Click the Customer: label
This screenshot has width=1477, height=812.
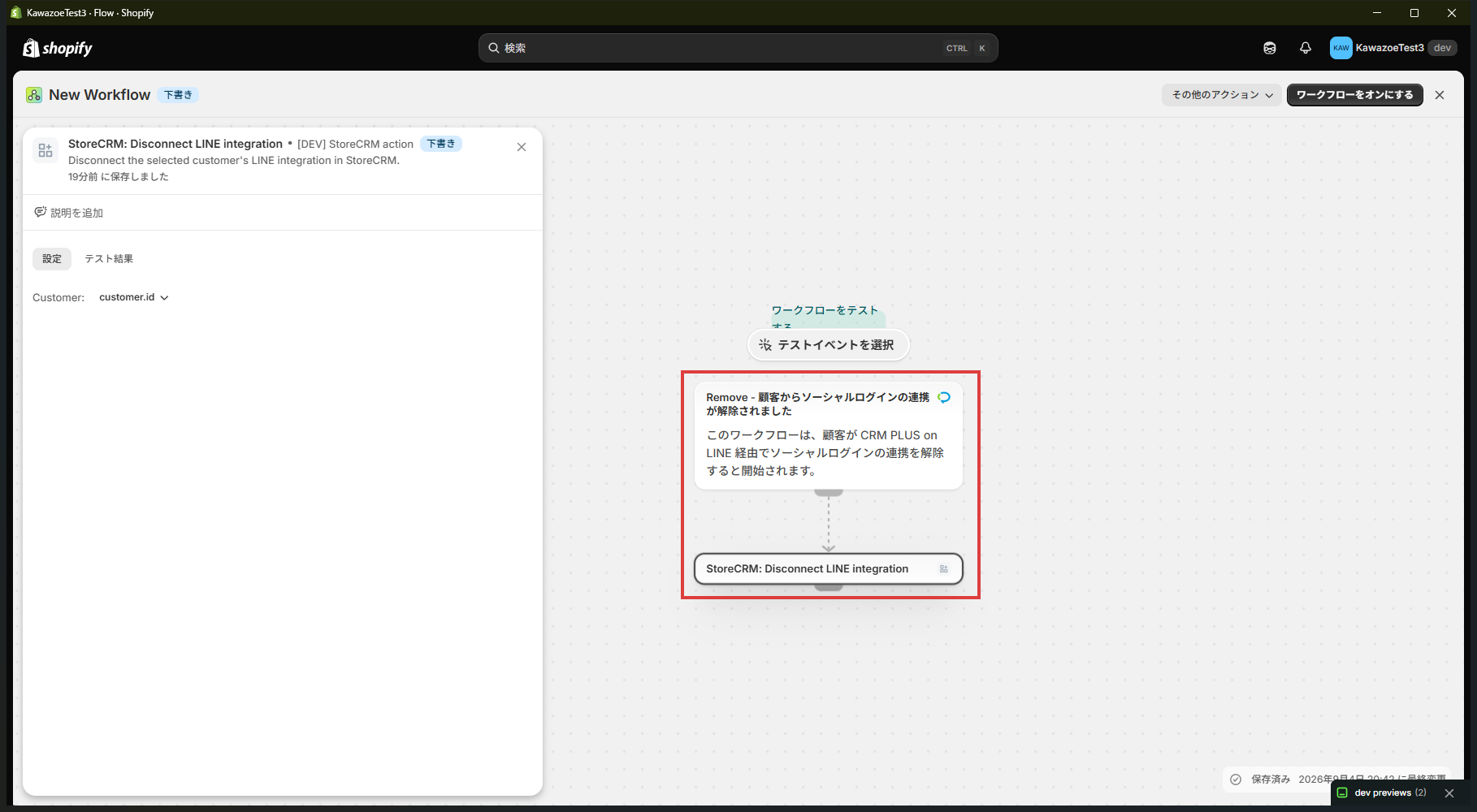pos(58,297)
